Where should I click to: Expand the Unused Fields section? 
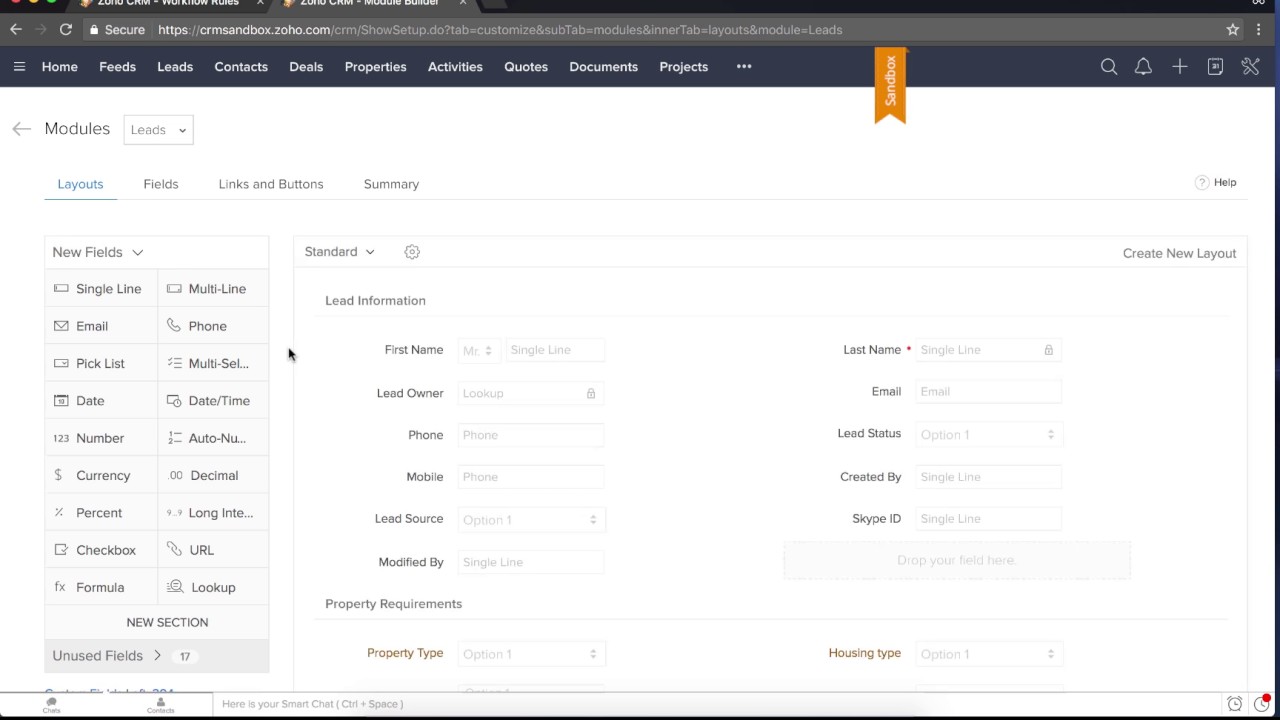[157, 656]
